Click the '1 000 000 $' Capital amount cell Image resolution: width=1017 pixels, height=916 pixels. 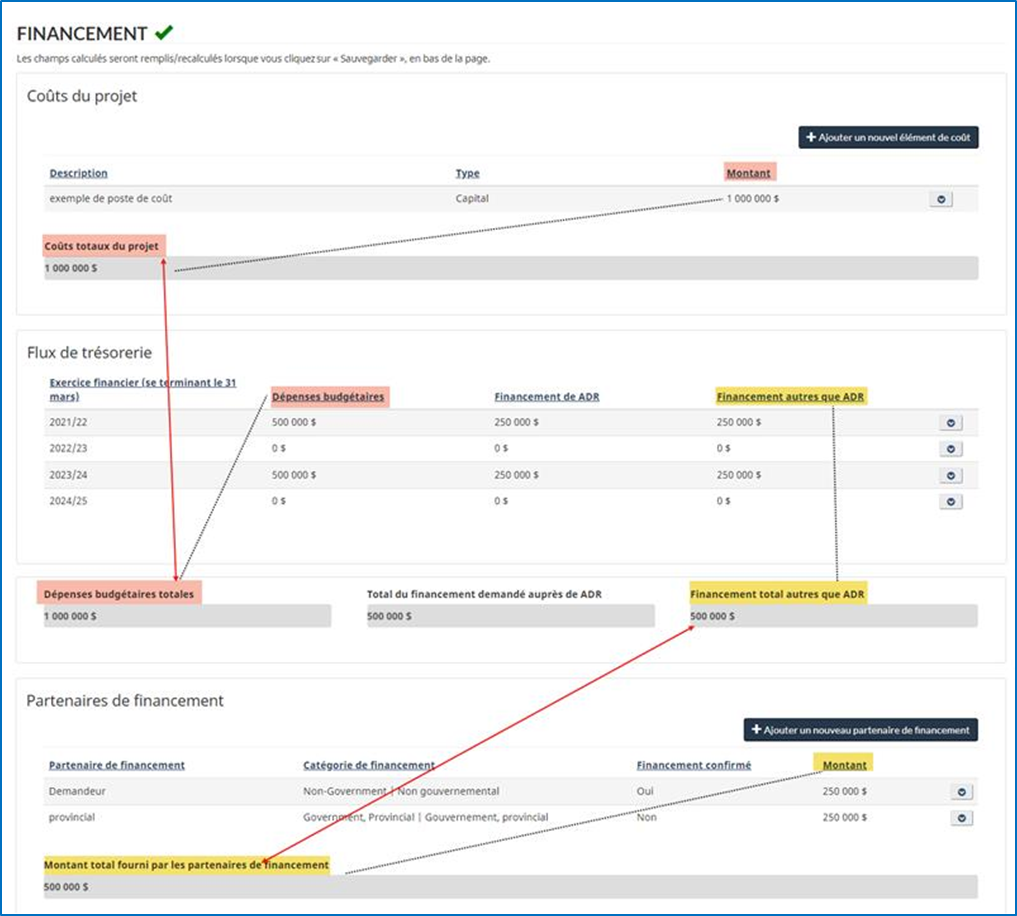click(752, 199)
